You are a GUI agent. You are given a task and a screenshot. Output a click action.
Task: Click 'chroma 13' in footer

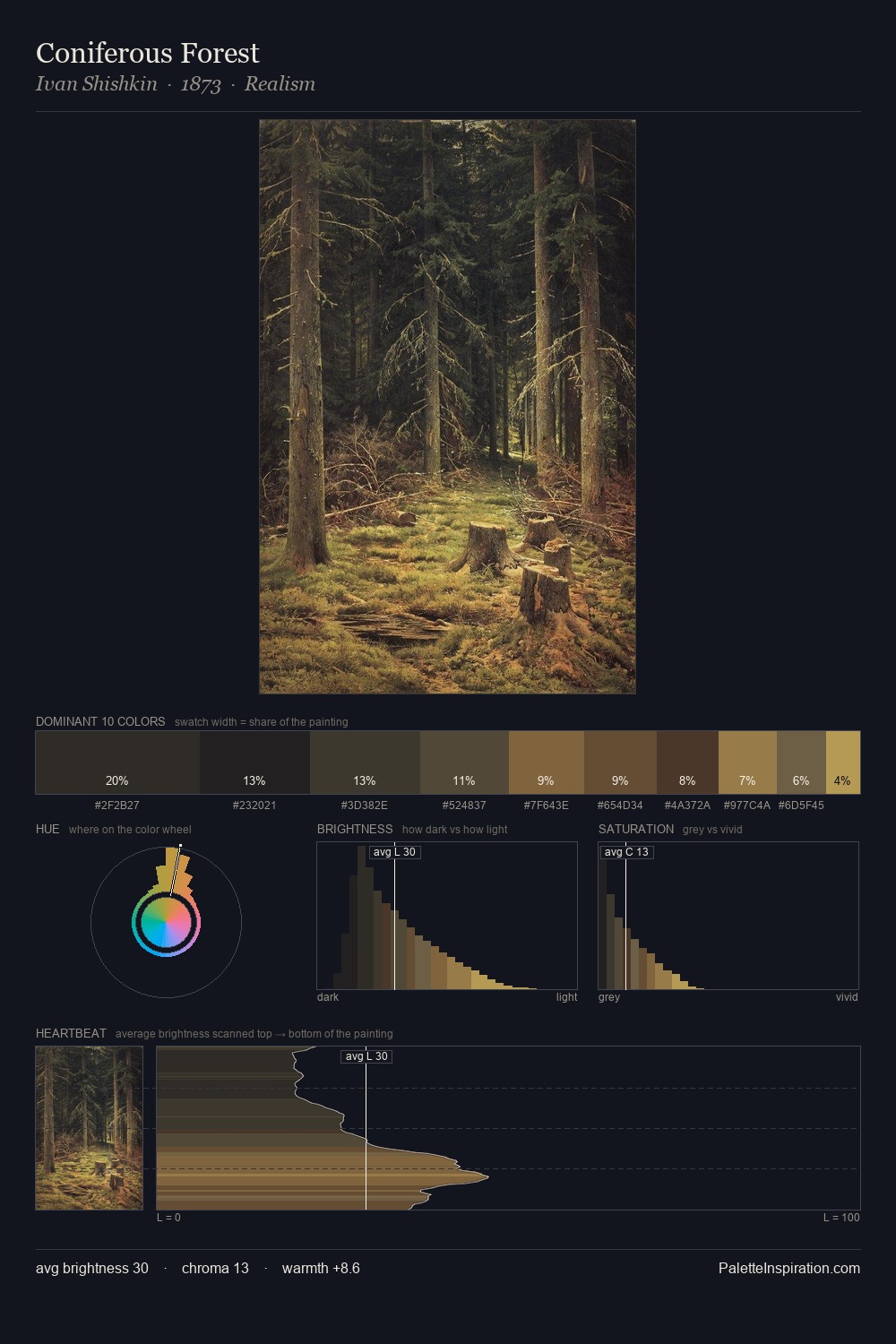(215, 1268)
